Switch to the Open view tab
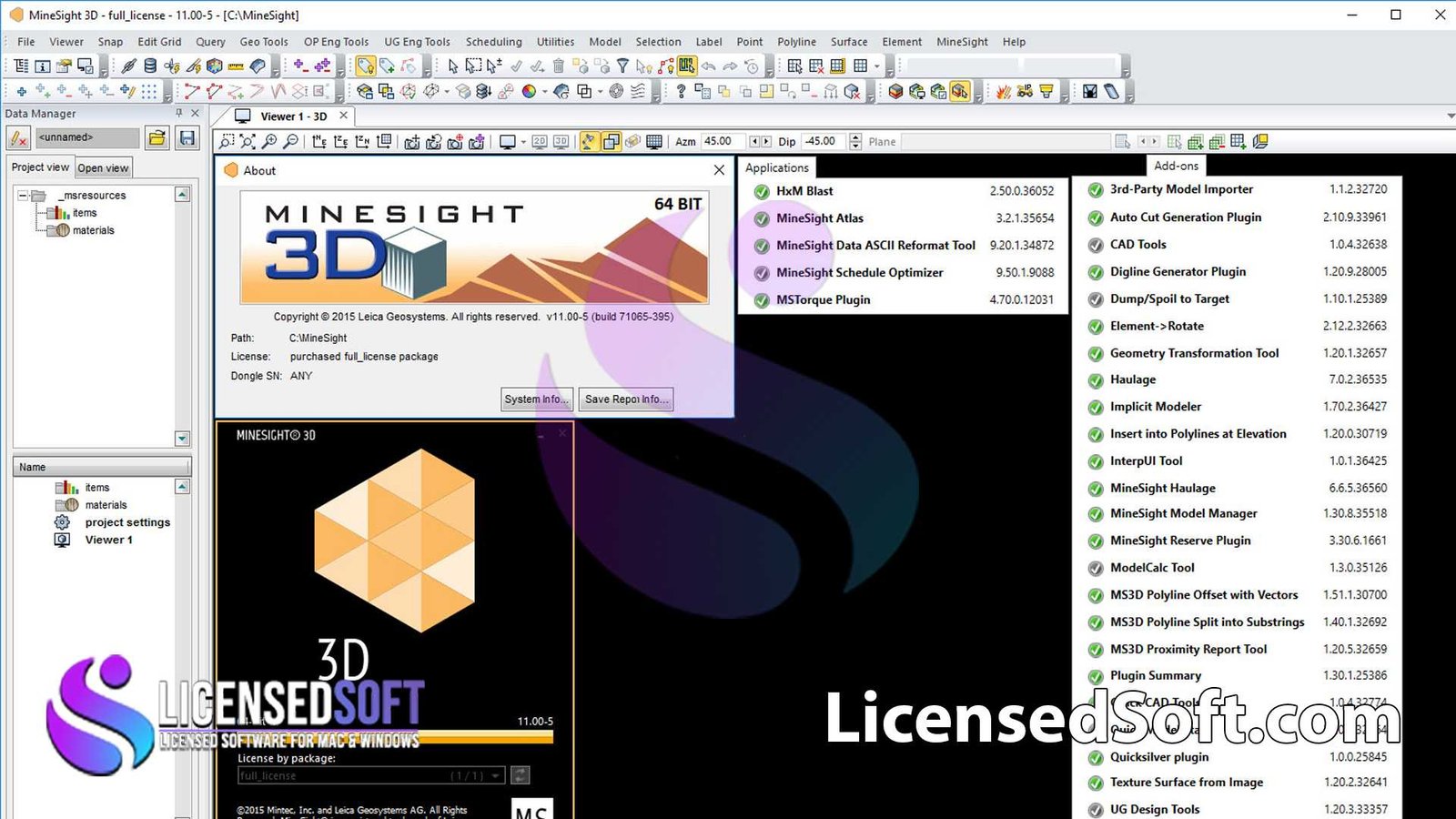 coord(104,167)
